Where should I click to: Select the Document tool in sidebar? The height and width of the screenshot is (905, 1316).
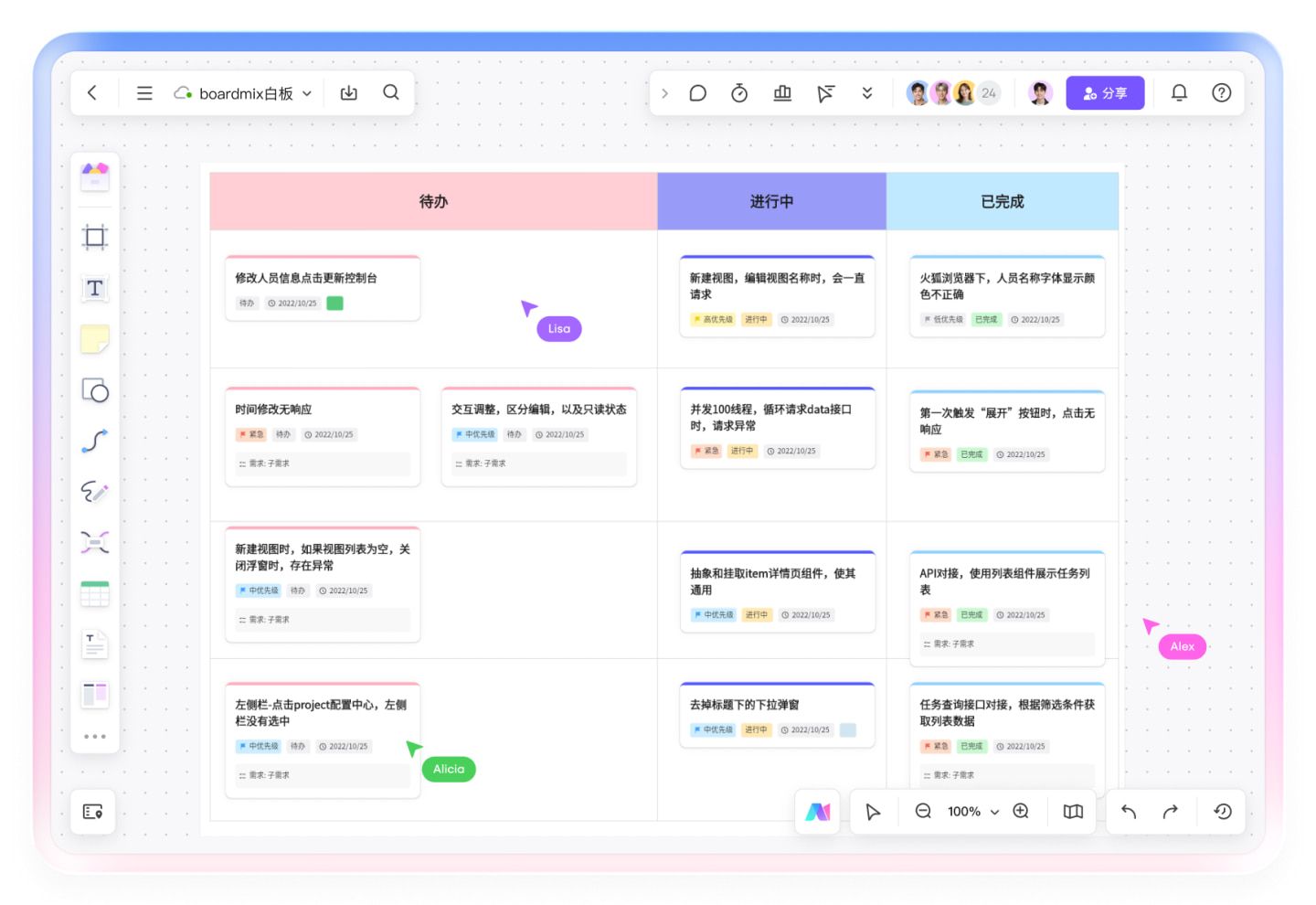coord(95,644)
